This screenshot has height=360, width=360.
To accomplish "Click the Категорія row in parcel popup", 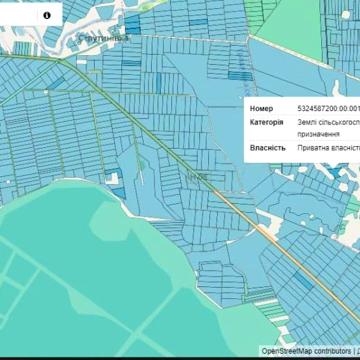I will coord(303,128).
